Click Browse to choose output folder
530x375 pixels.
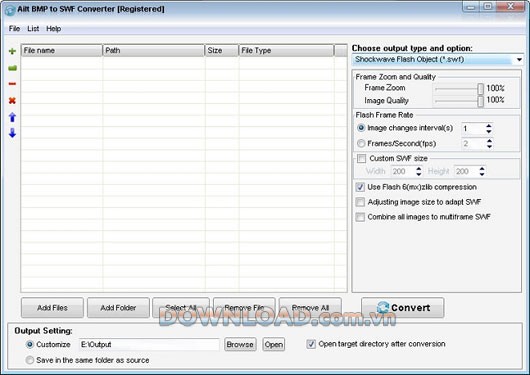coord(240,345)
